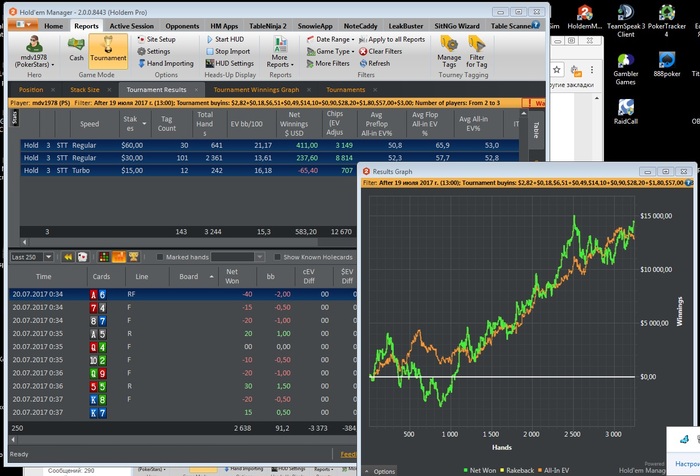
Task: Select the Tournament game mode icon
Action: (108, 50)
